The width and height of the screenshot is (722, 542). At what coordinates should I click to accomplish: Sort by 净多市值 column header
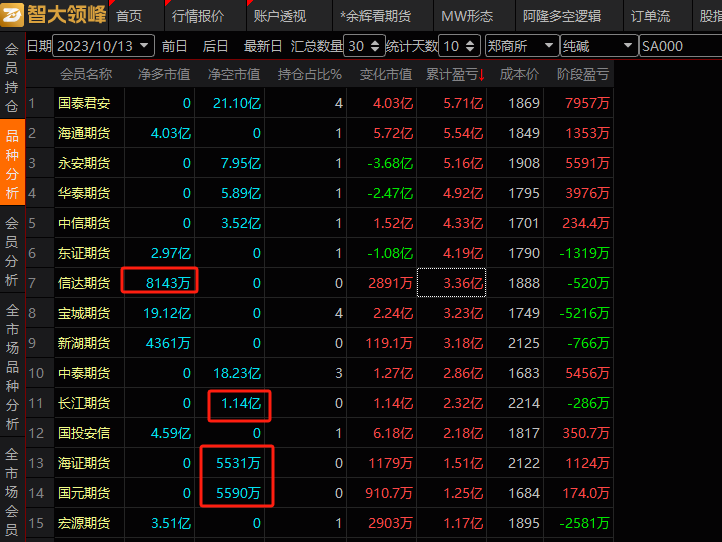click(164, 74)
